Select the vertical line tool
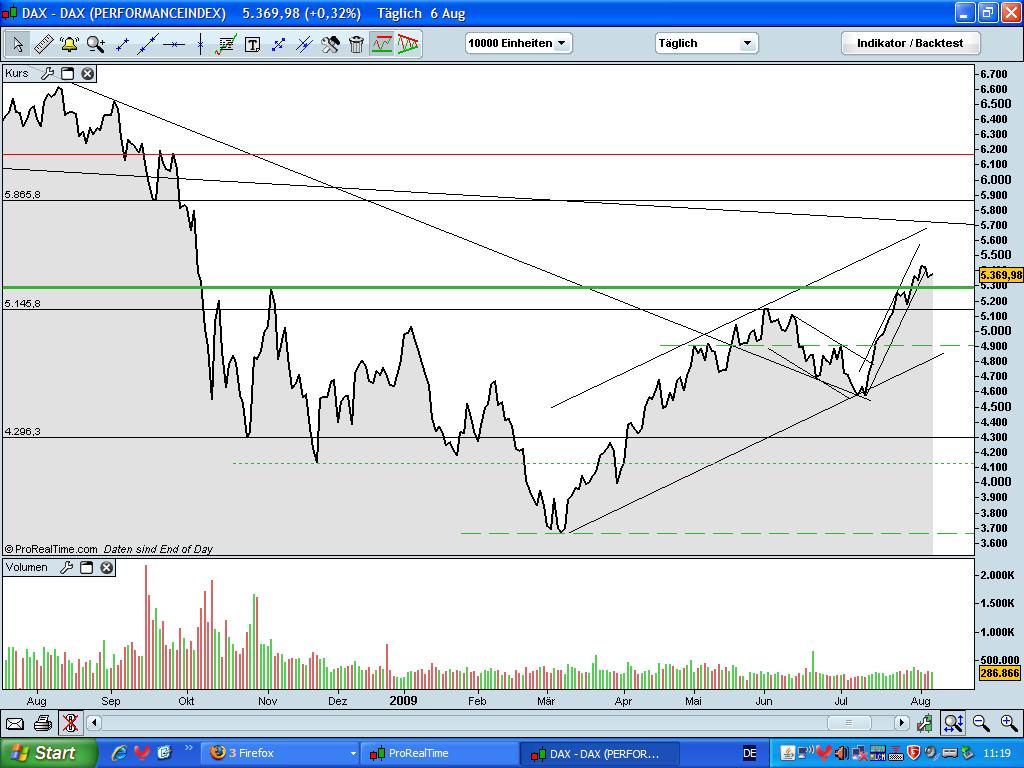The height and width of the screenshot is (768, 1024). click(x=200, y=44)
